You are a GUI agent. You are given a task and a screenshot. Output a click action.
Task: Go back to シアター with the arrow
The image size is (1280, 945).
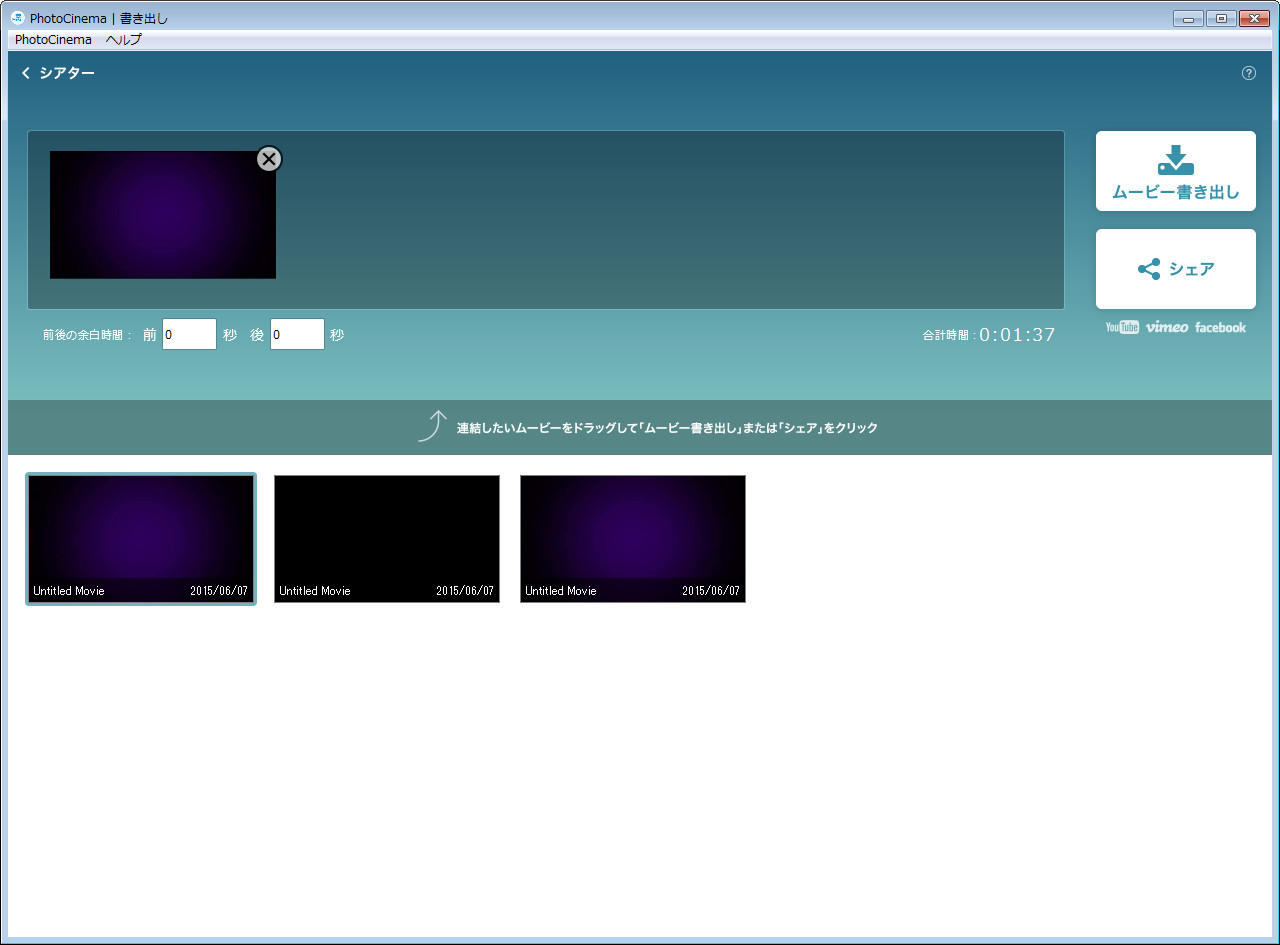(x=58, y=73)
